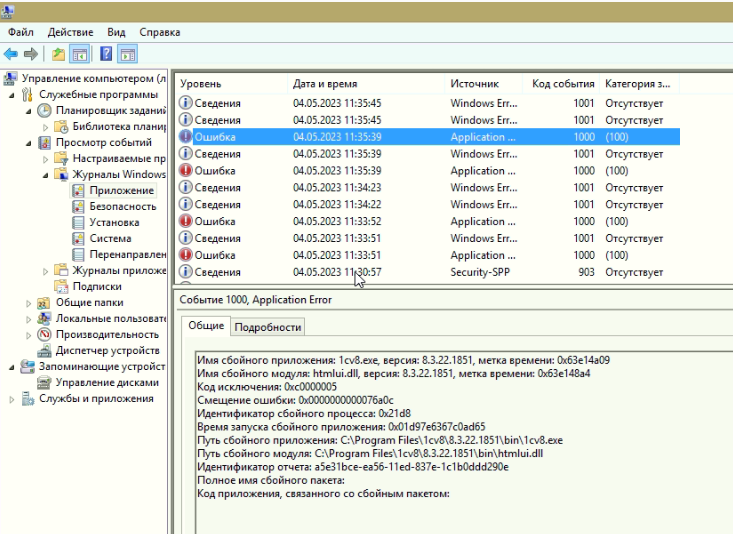Click the Локальные пользователи icon
This screenshot has height=534, width=733.
tap(44, 318)
